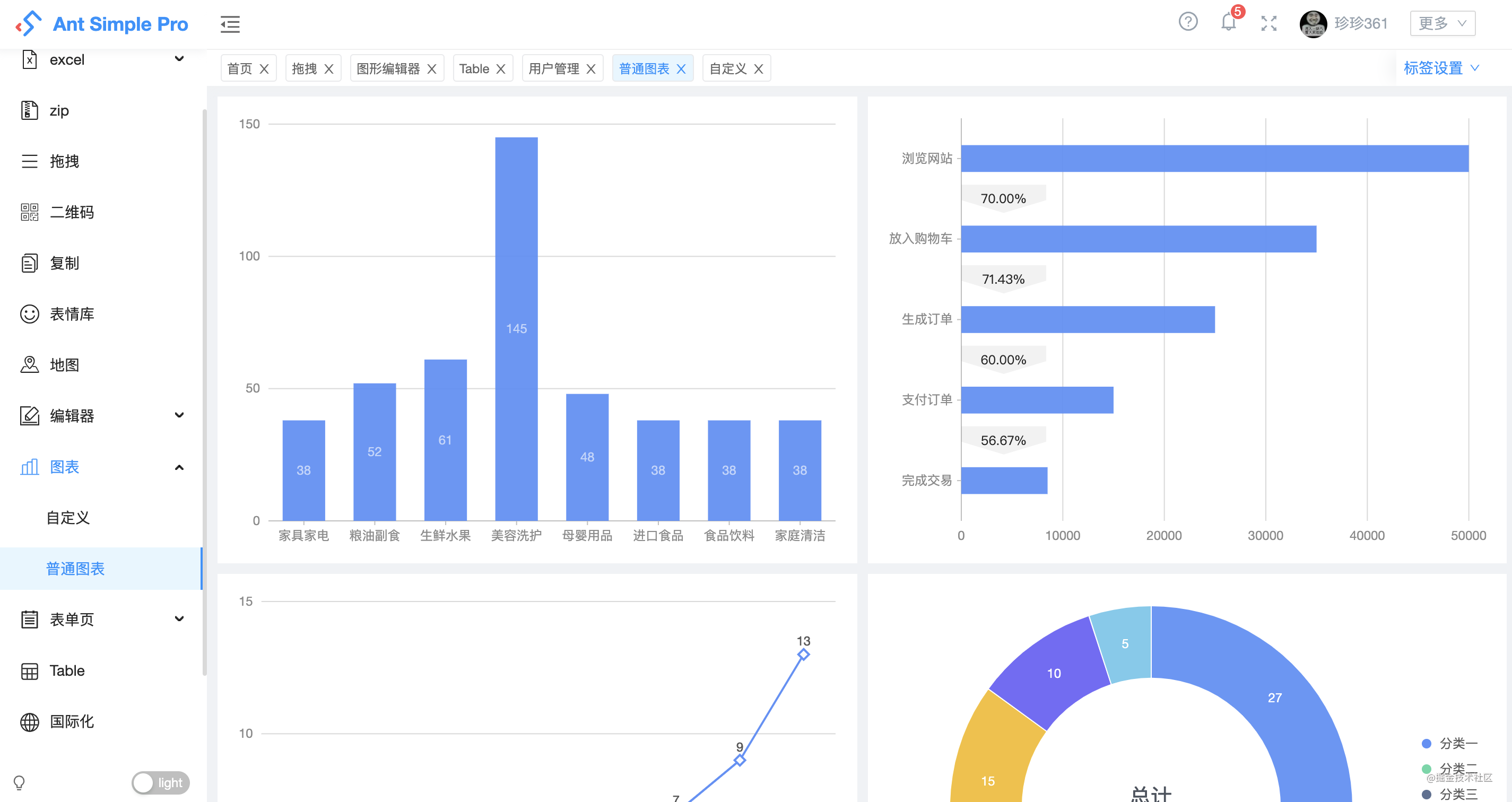View notifications via the bell icon
The height and width of the screenshot is (802, 1512).
pyautogui.click(x=1228, y=23)
